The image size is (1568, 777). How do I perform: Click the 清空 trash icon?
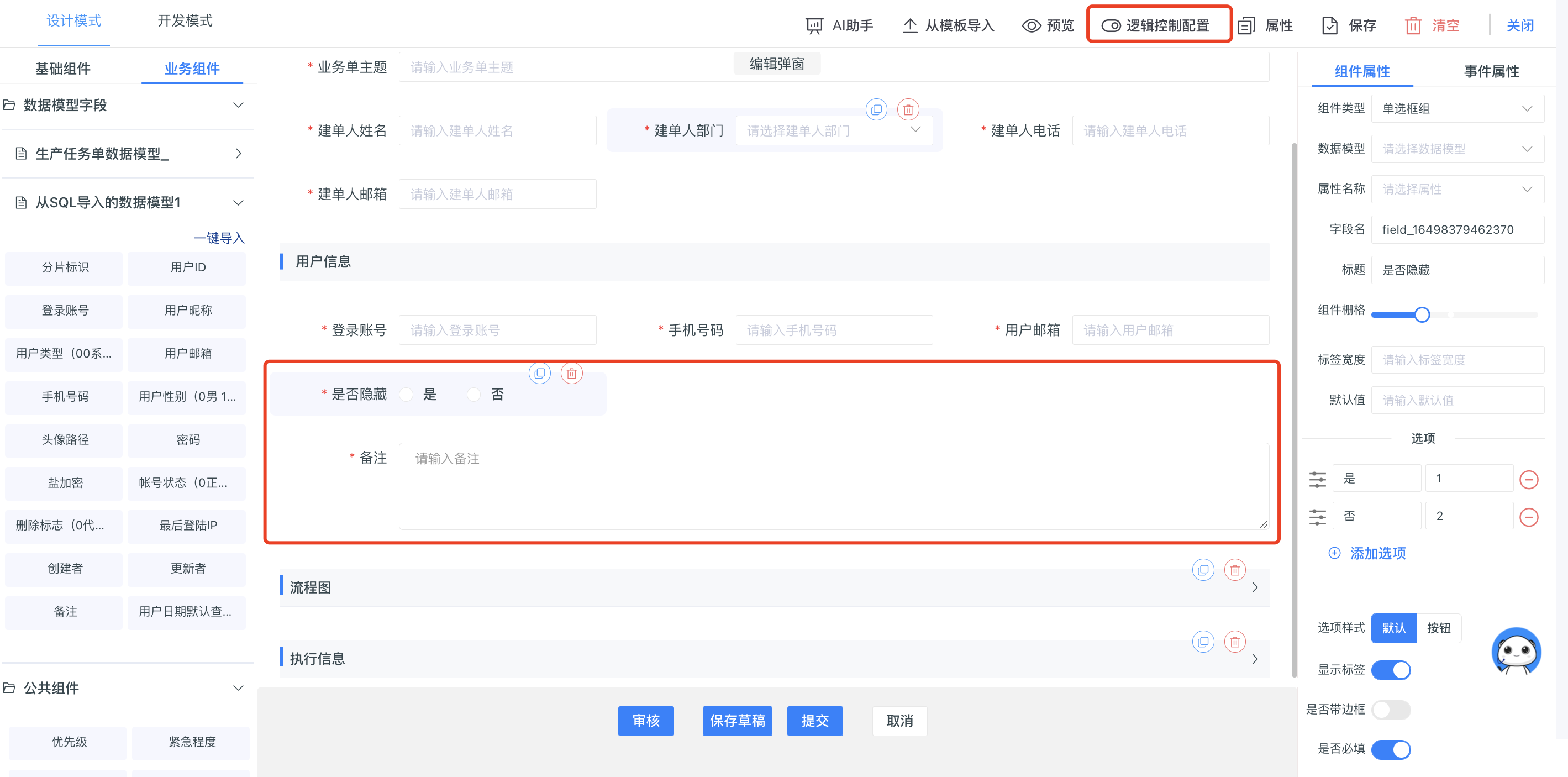[x=1413, y=25]
